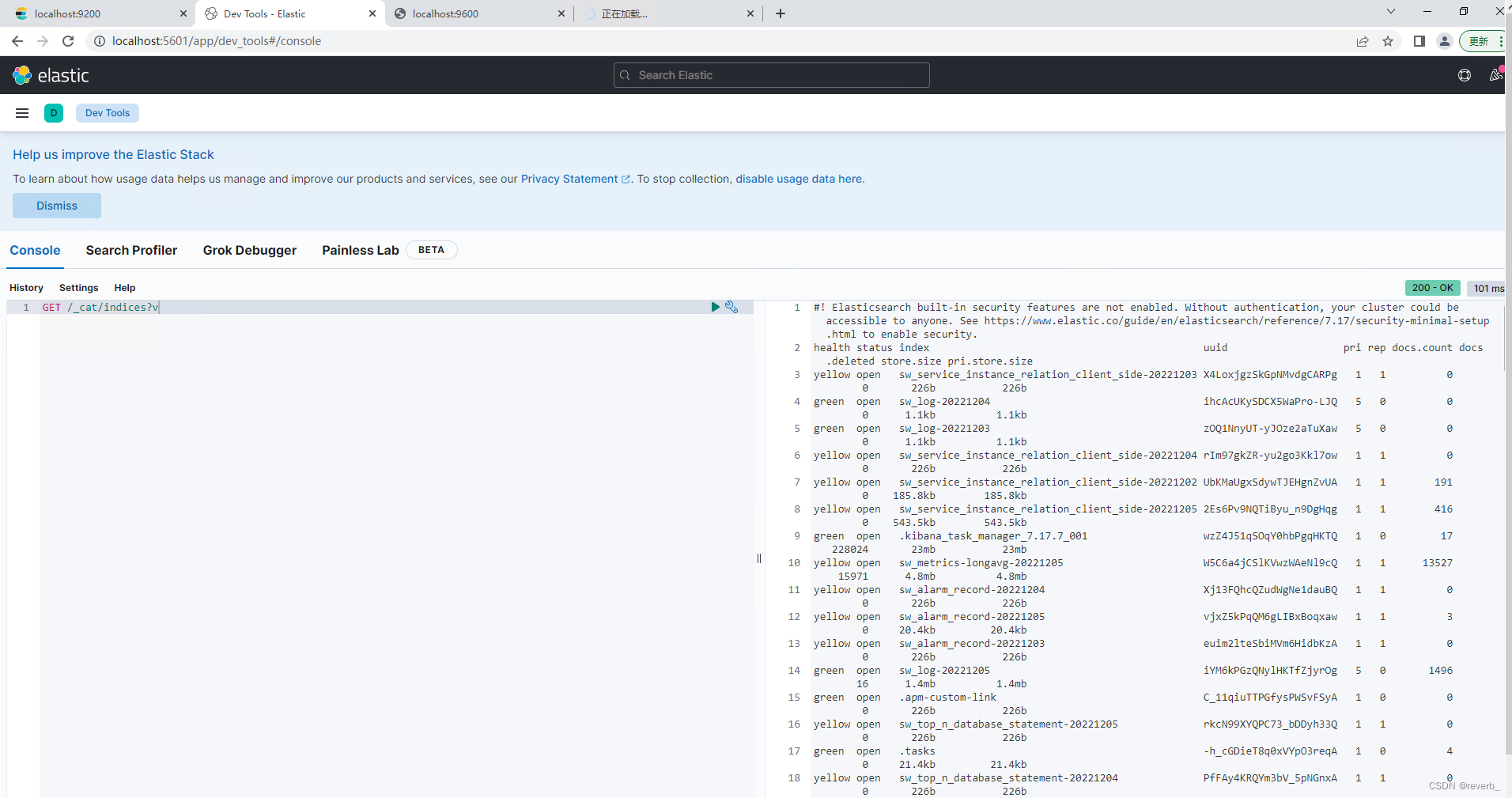Open the browser tab search chevron

pyautogui.click(x=1390, y=12)
